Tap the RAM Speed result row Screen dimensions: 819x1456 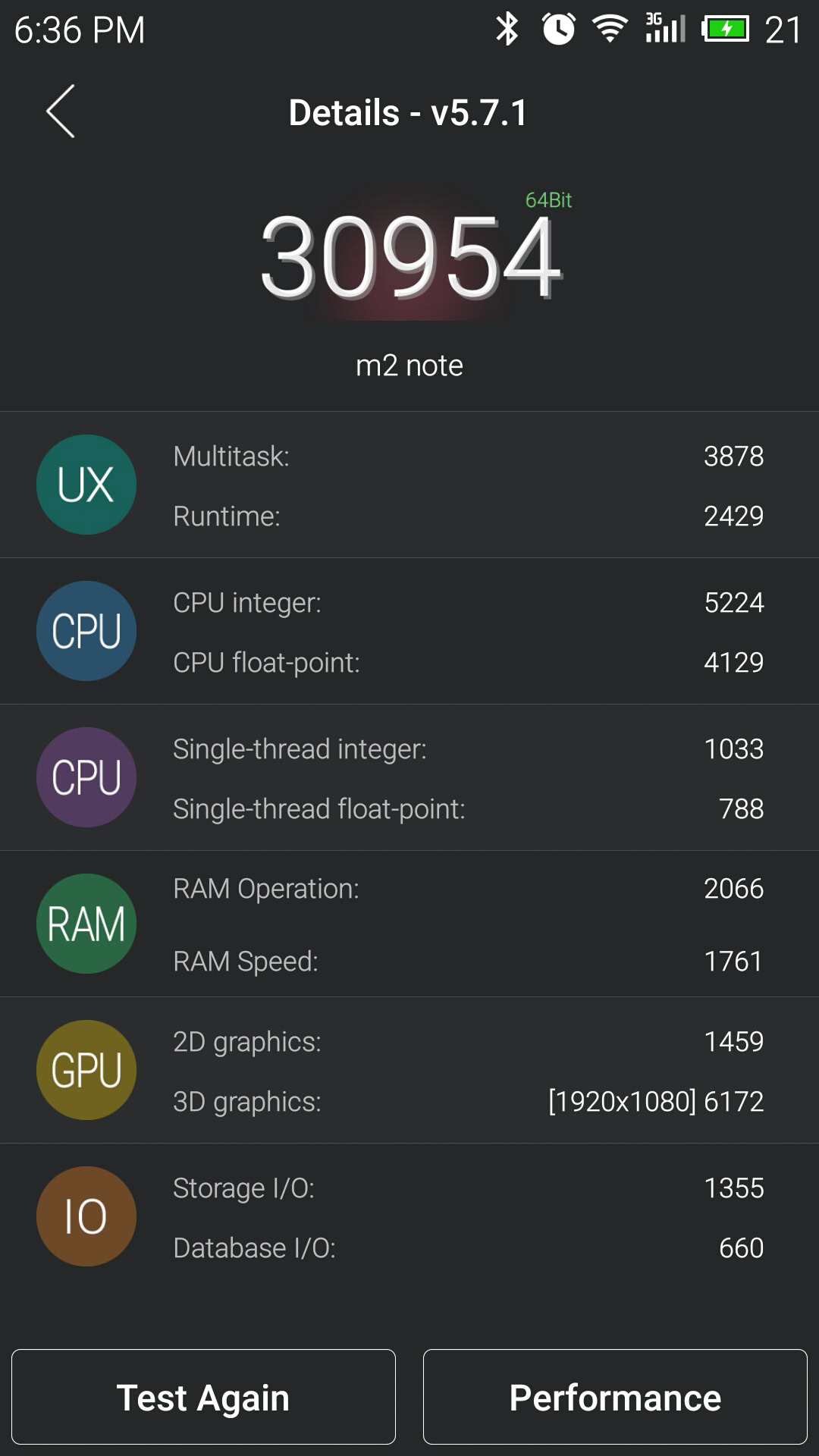pos(468,962)
